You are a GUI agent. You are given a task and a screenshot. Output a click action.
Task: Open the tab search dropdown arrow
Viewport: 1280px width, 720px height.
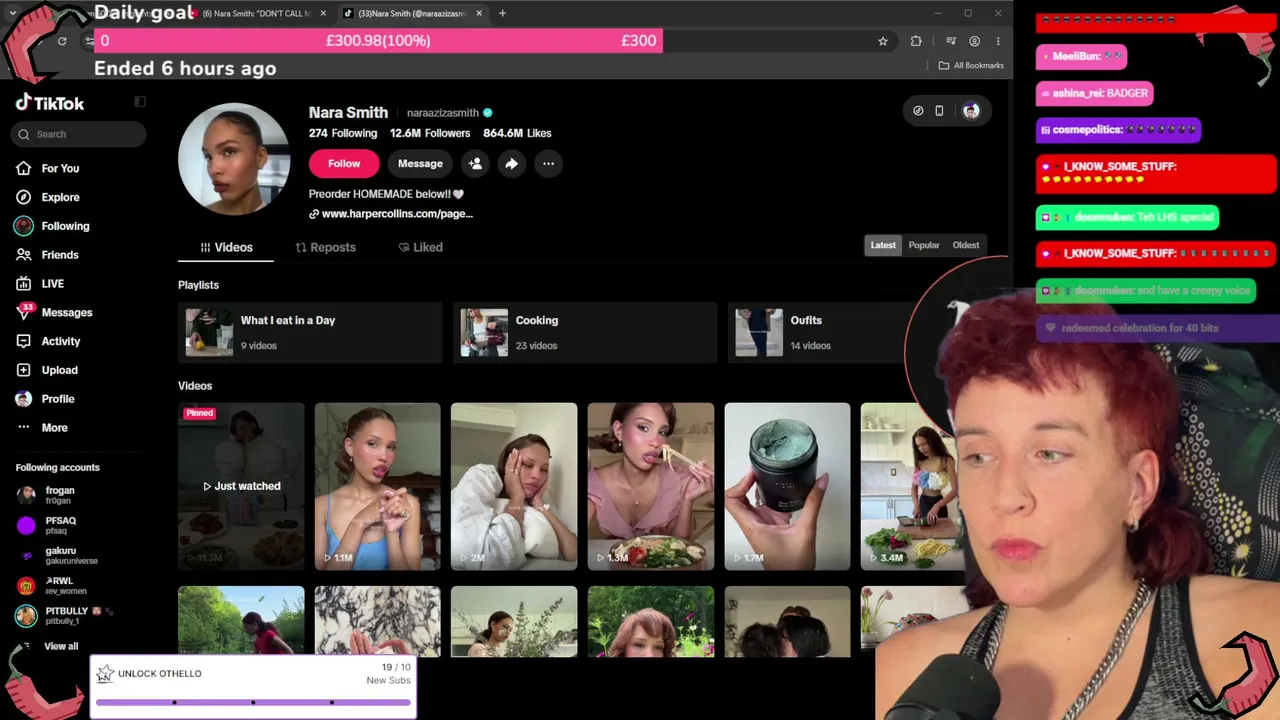coord(13,13)
